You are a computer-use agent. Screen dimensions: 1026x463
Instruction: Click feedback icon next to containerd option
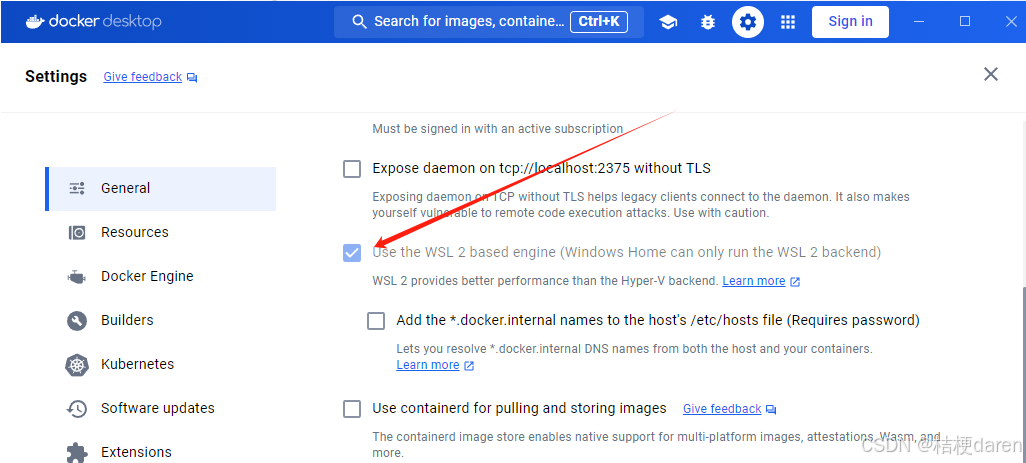tap(771, 409)
